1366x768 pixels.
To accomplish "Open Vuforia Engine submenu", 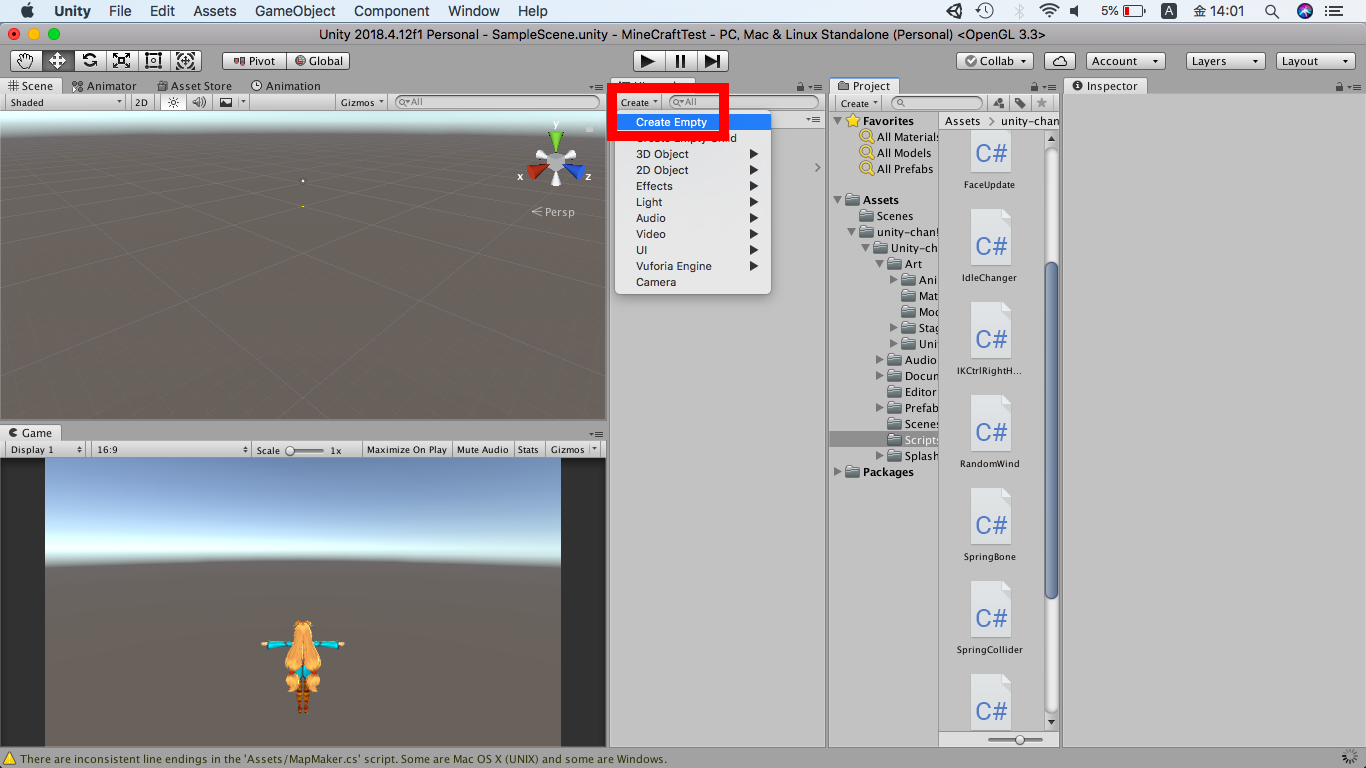I will coord(693,266).
